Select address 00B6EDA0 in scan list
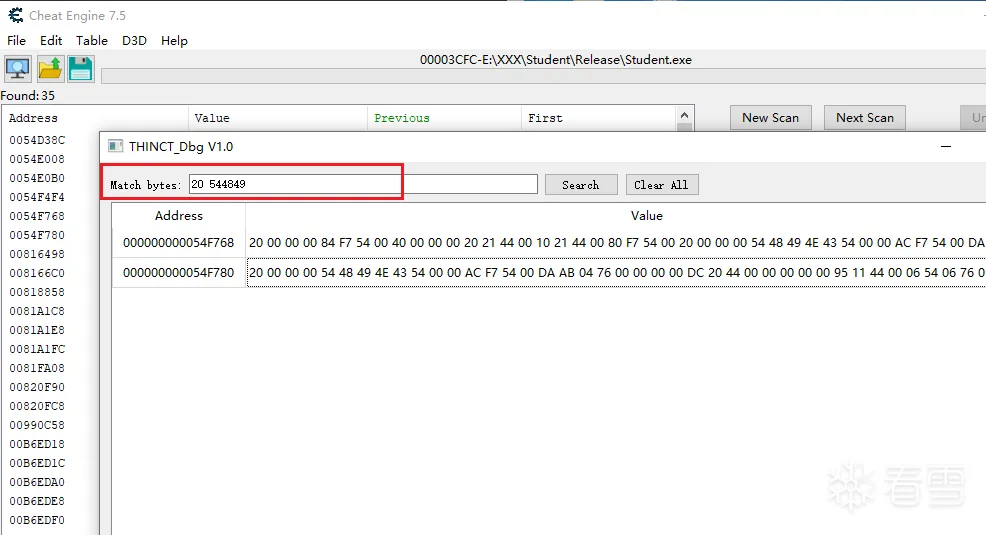986x535 pixels. pyautogui.click(x=37, y=482)
